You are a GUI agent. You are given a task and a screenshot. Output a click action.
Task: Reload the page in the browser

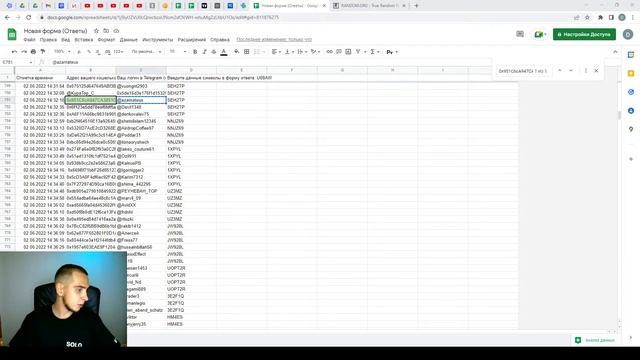(29, 18)
